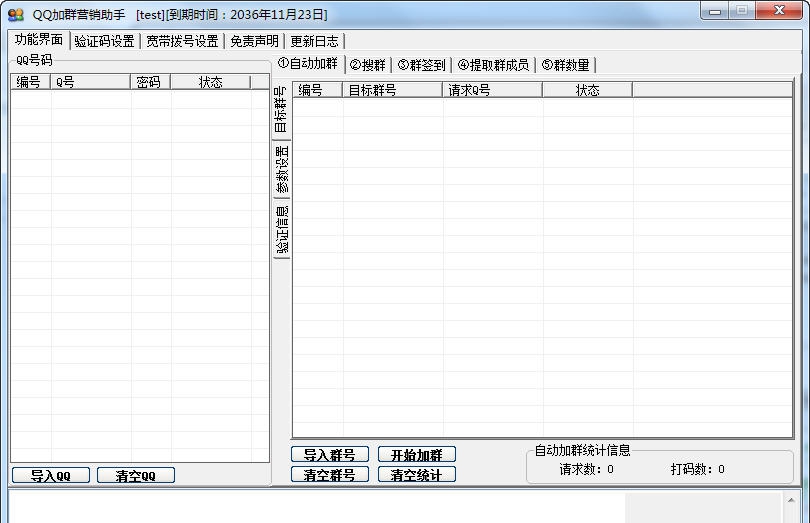Click the Q号 column header in QQ list
Viewport: 810px width, 523px height.
90,82
